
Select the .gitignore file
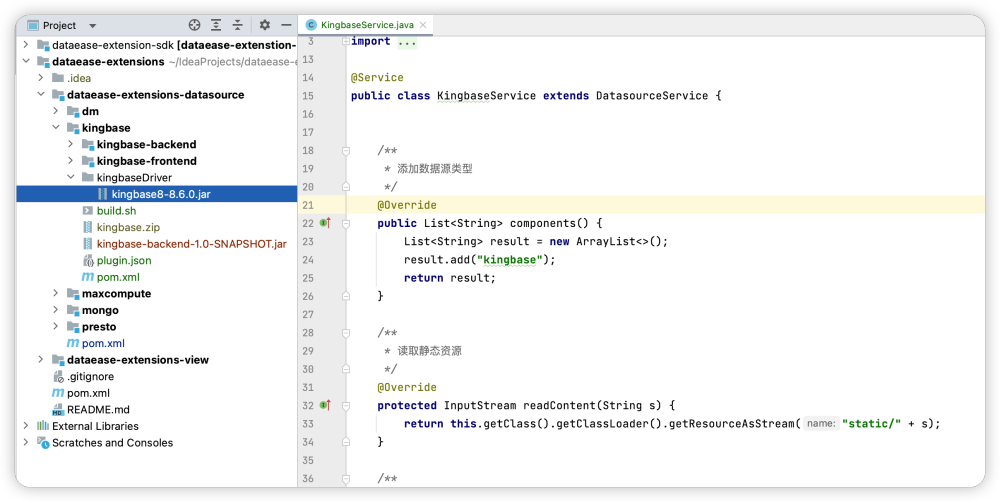click(91, 376)
